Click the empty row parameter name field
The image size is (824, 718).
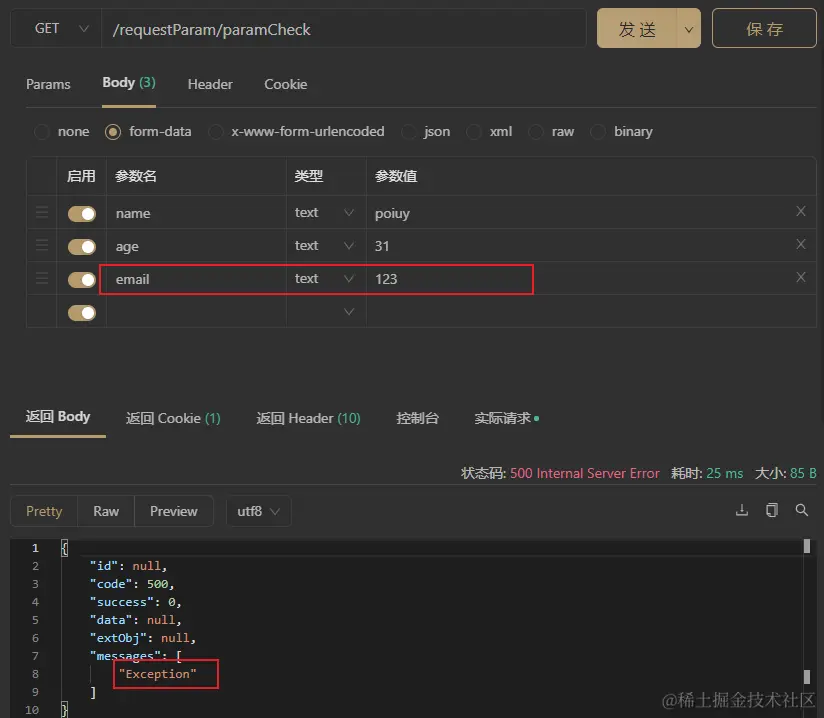197,312
